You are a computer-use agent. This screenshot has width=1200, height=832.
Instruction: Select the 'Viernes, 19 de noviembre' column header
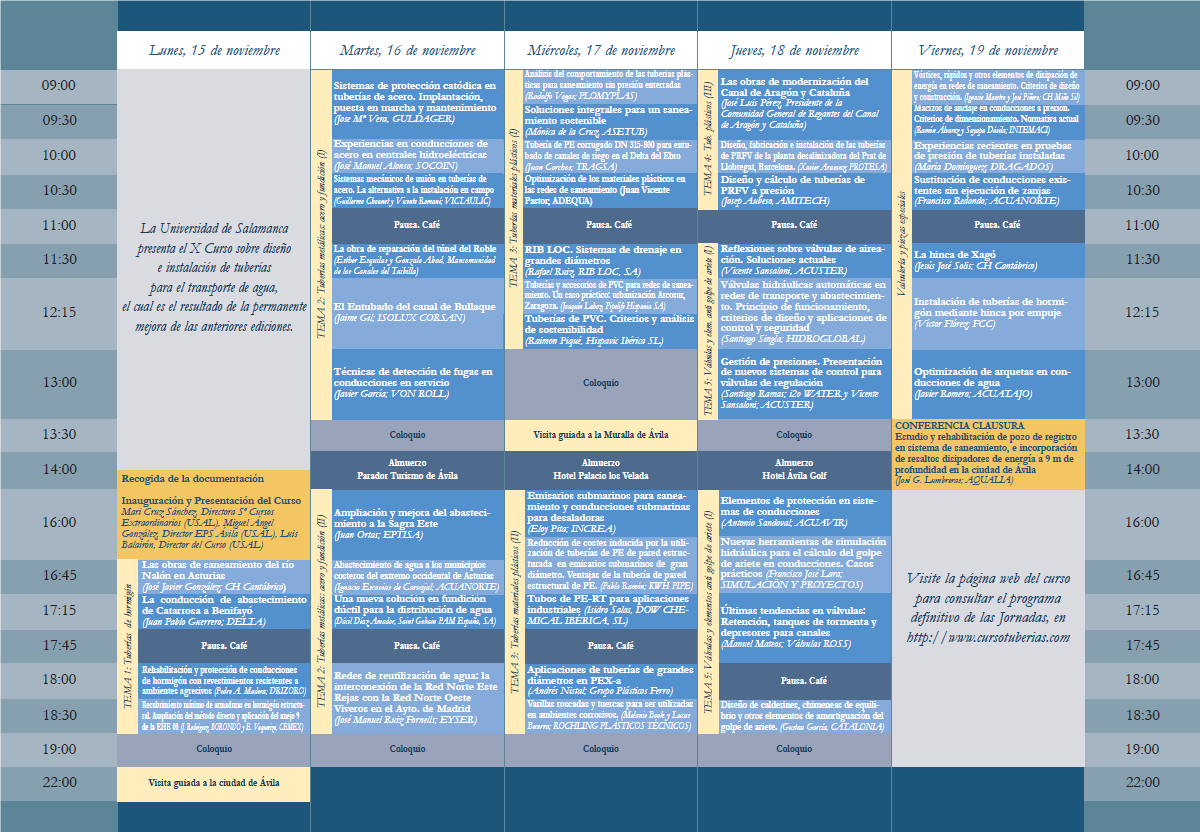click(988, 50)
